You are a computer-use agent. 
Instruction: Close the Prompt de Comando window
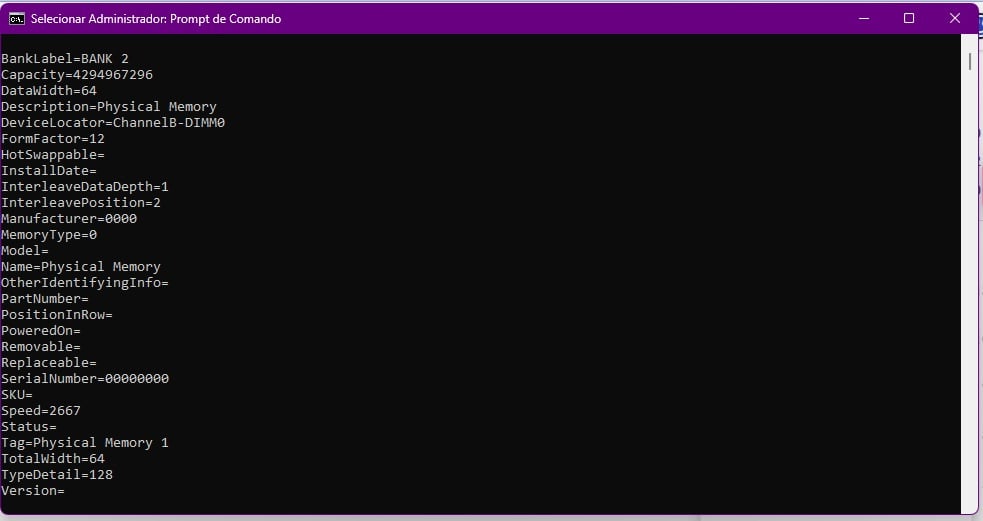[x=954, y=19]
